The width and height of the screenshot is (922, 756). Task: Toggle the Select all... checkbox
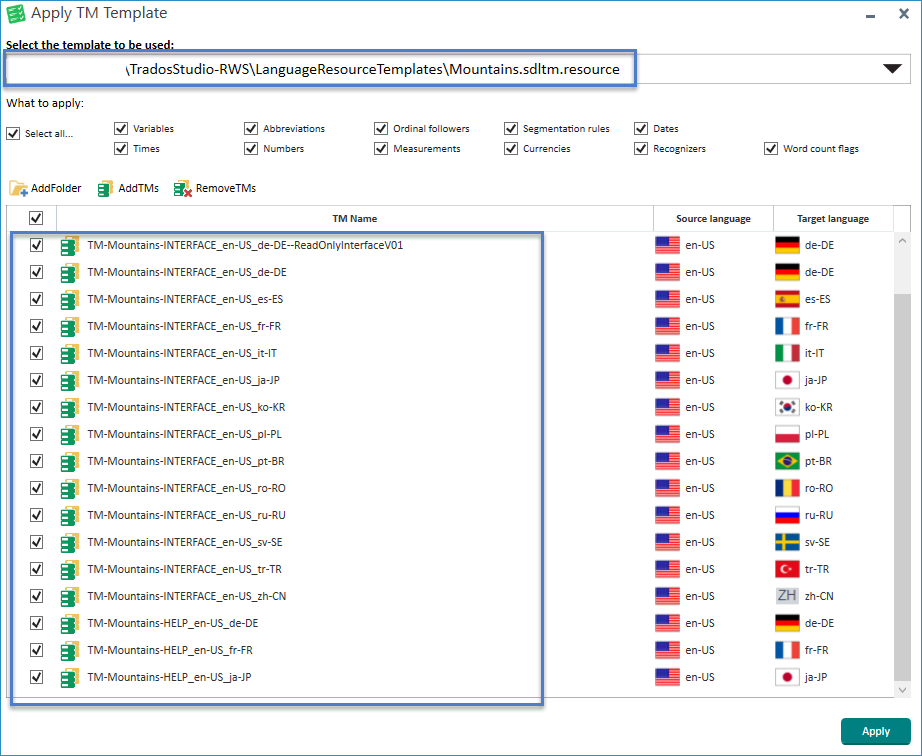(x=13, y=133)
